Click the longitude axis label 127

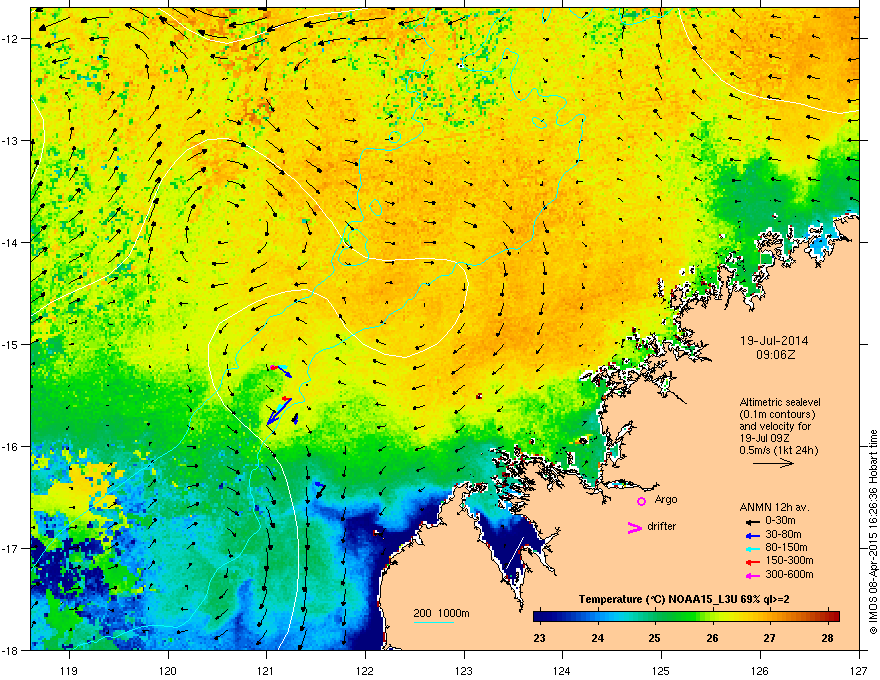(859, 670)
